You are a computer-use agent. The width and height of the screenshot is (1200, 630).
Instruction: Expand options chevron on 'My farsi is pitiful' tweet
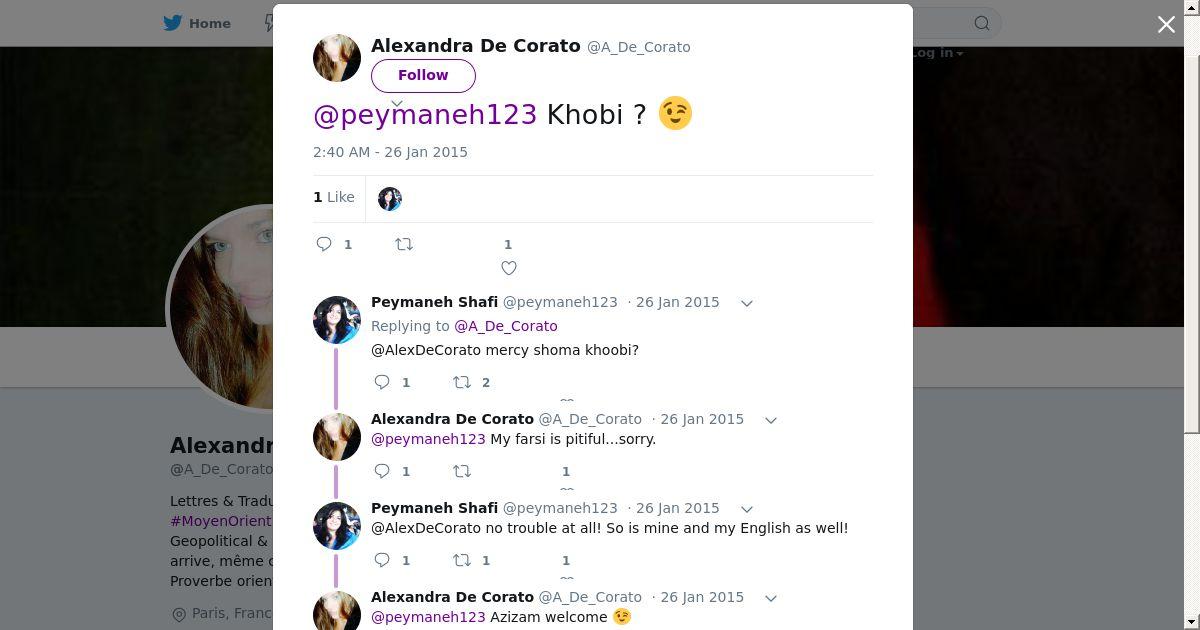pos(770,420)
